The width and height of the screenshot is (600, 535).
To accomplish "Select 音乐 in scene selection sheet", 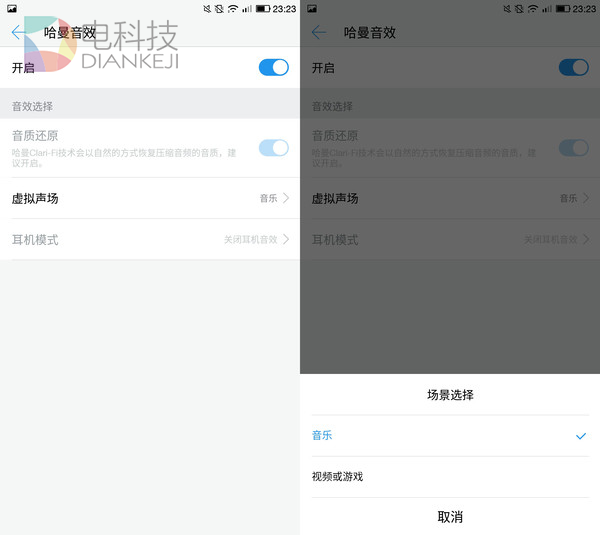I will pos(450,436).
